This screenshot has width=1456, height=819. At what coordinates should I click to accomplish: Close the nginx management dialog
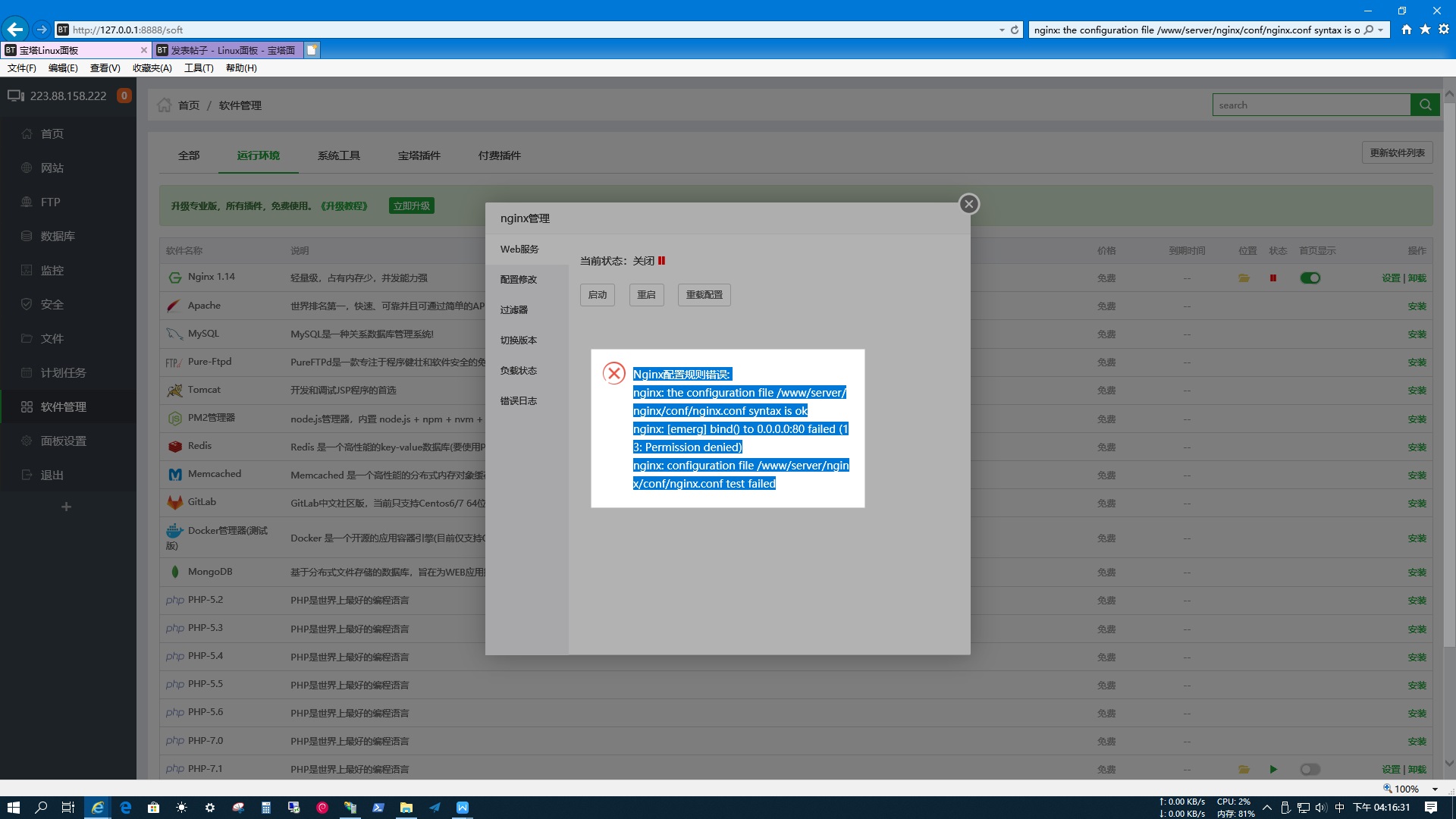pyautogui.click(x=968, y=204)
